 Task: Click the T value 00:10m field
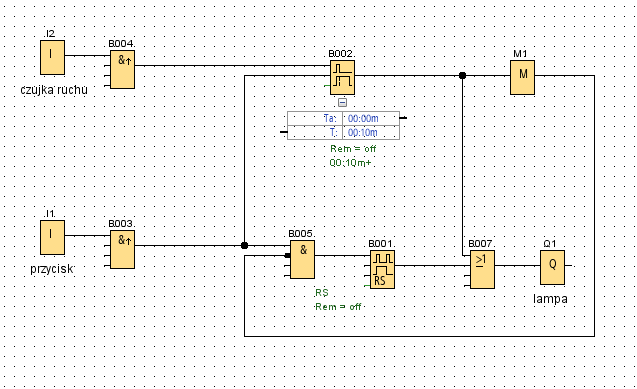370,132
